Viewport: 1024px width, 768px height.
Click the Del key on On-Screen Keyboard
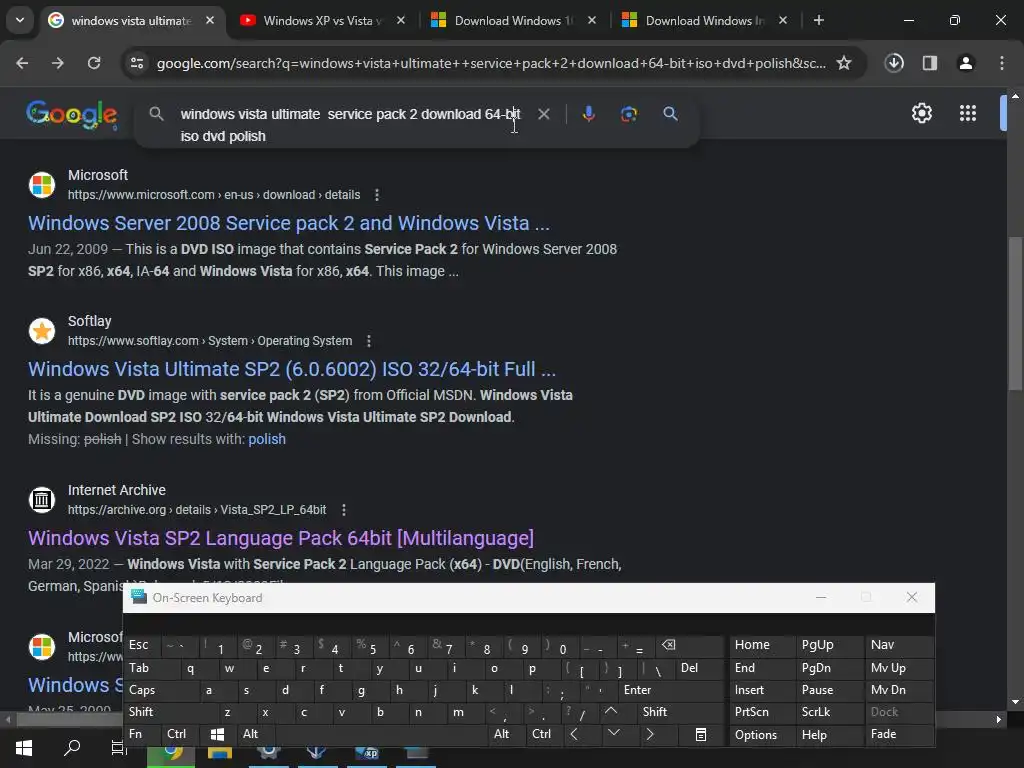700,668
